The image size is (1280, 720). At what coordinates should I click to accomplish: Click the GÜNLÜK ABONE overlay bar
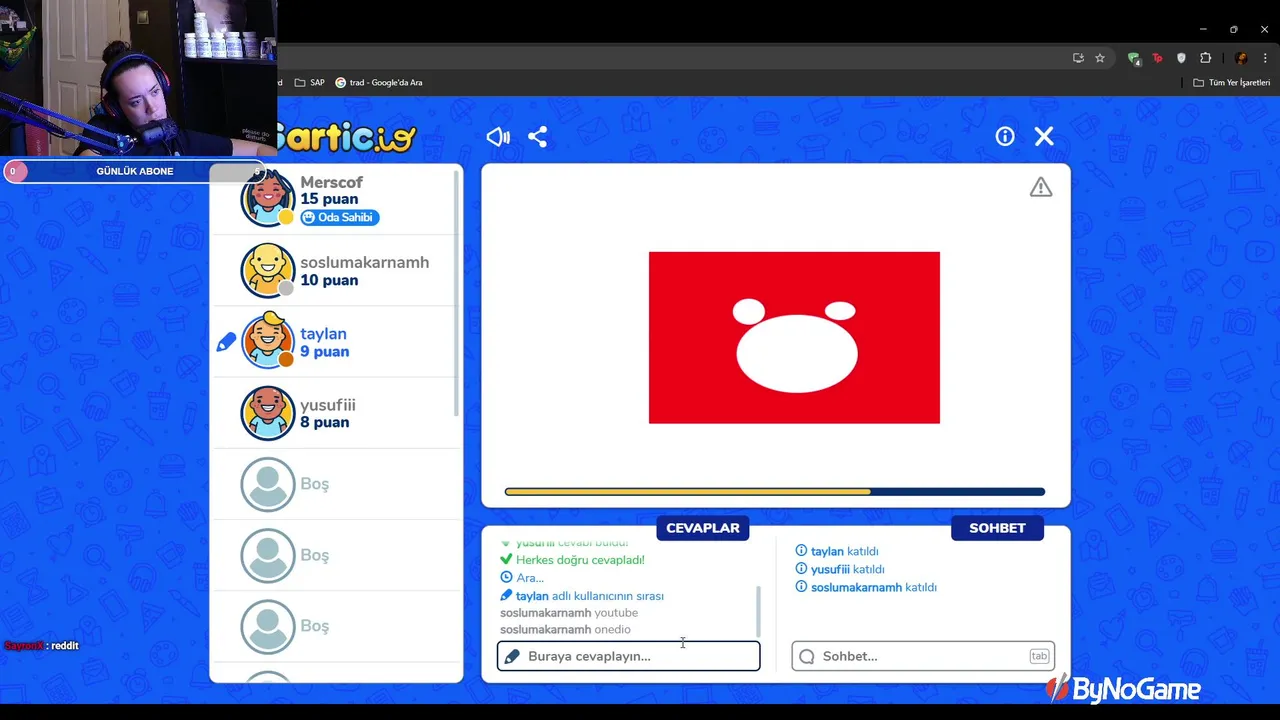(x=135, y=171)
